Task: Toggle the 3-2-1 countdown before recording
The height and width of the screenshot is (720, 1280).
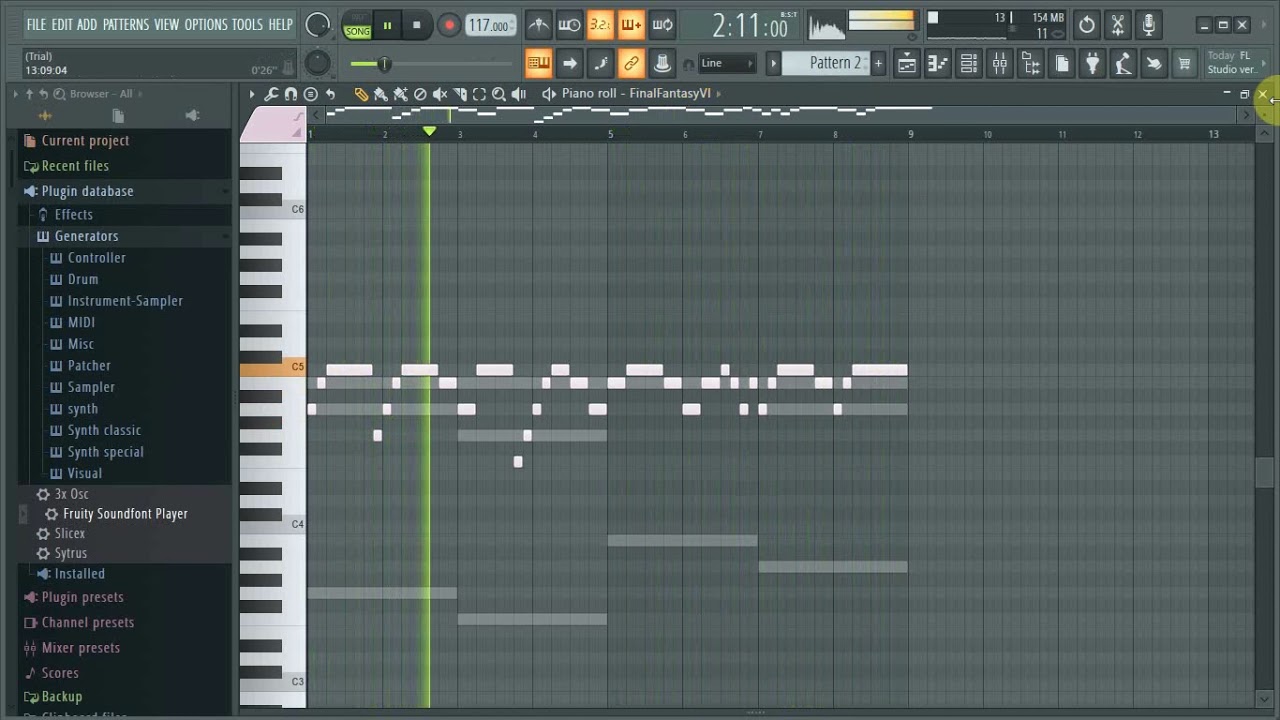Action: [600, 25]
